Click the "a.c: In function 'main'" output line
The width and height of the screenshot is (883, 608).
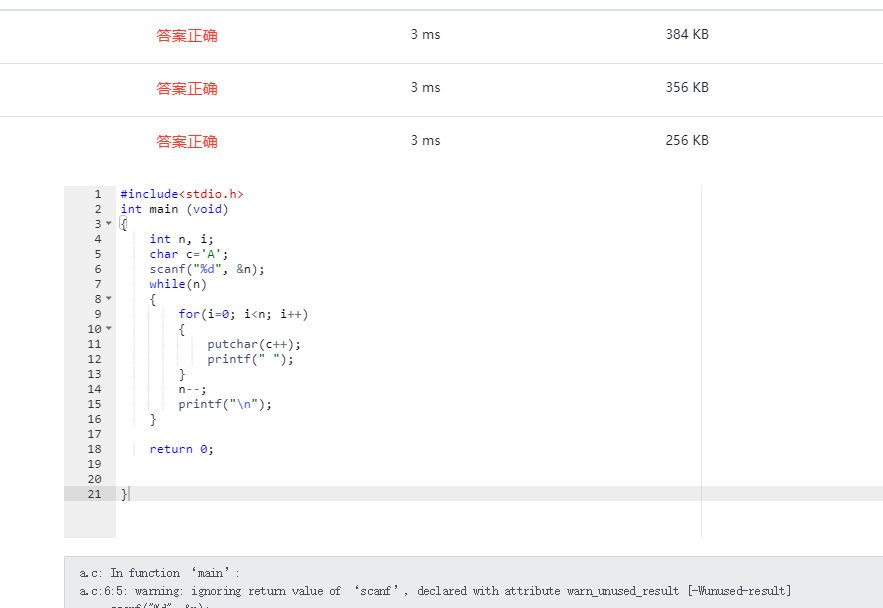pyautogui.click(x=160, y=573)
